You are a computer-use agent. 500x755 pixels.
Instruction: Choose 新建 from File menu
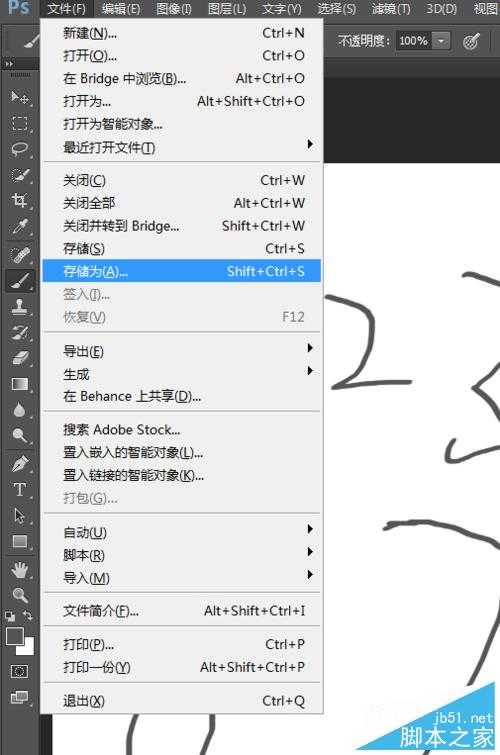coord(182,33)
